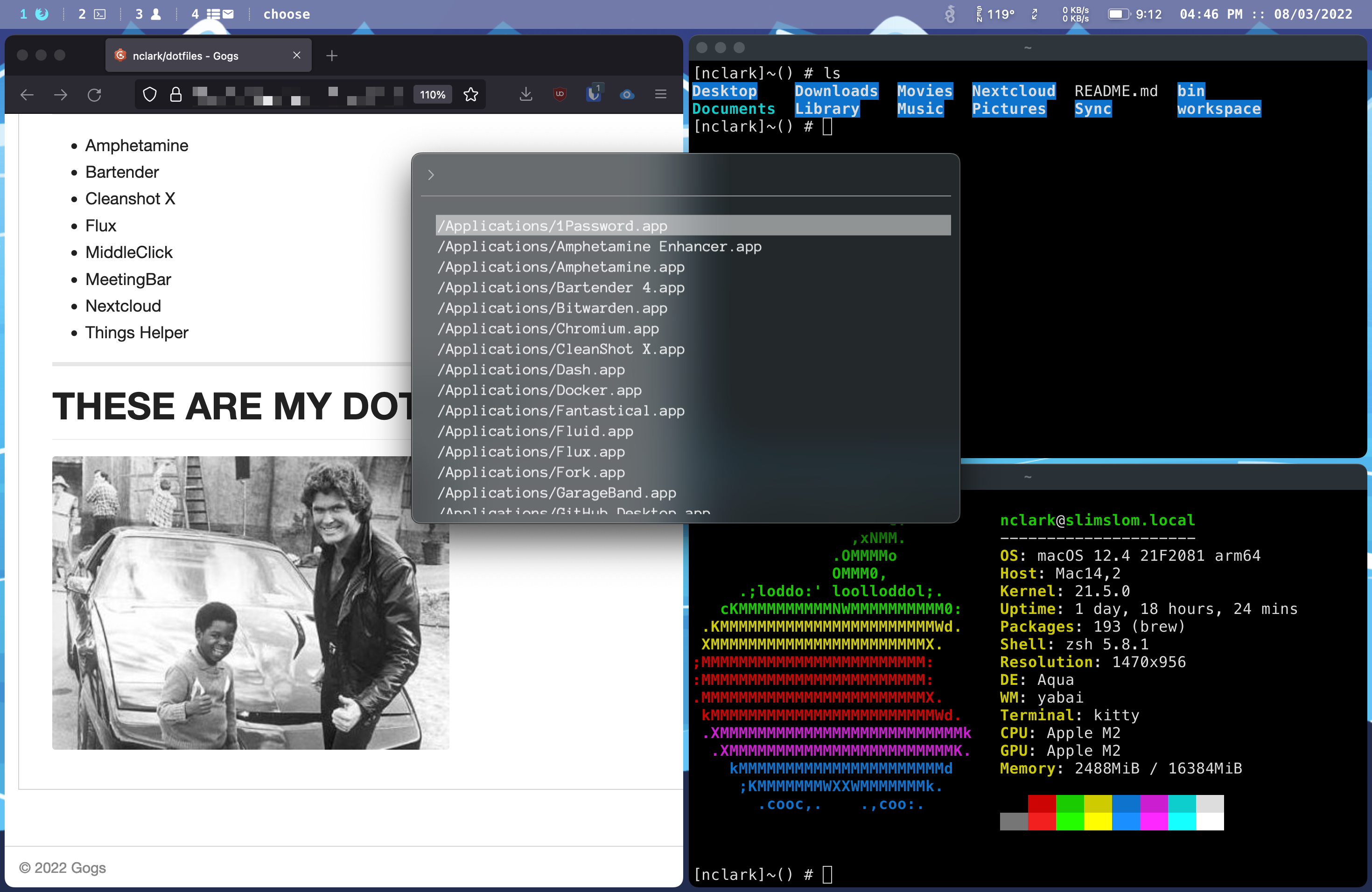Click the Firefox downloads arrow icon
The image size is (1372, 892).
525,94
